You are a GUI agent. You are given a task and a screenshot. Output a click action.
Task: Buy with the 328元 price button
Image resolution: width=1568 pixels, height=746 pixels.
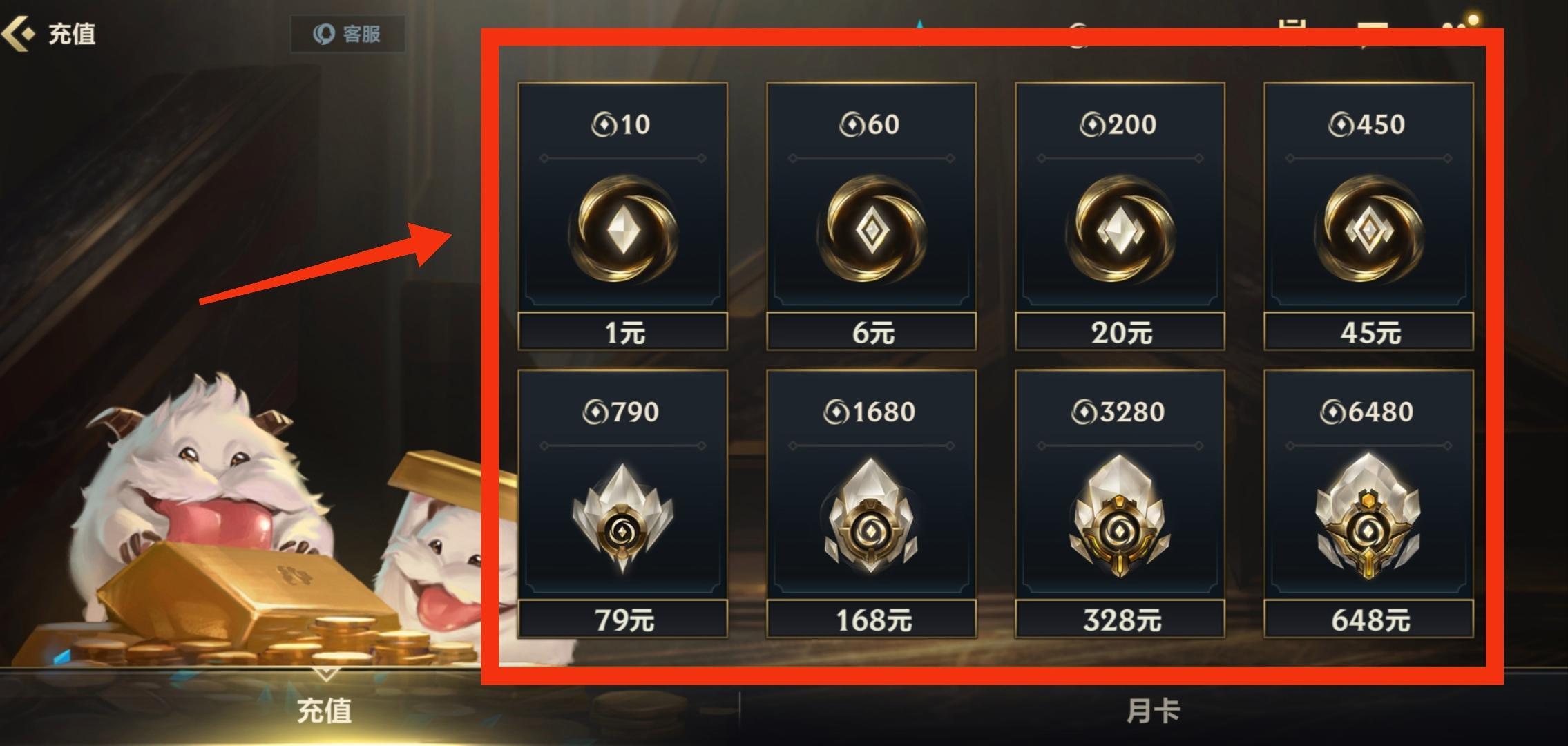pyautogui.click(x=1120, y=619)
